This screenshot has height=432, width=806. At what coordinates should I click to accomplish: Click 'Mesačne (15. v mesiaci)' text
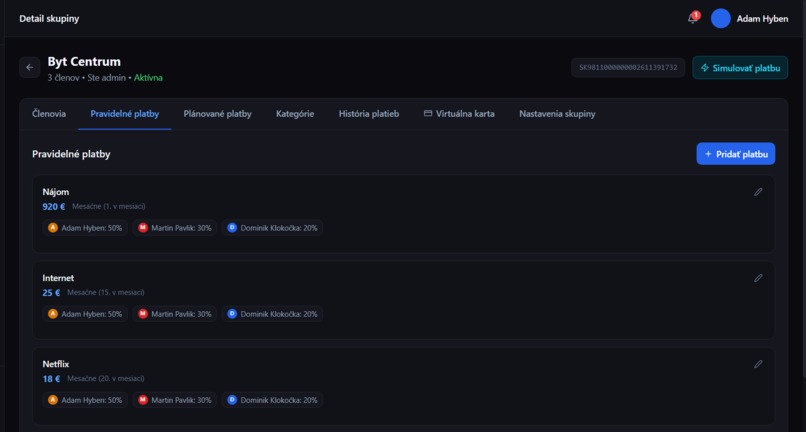(x=105, y=293)
